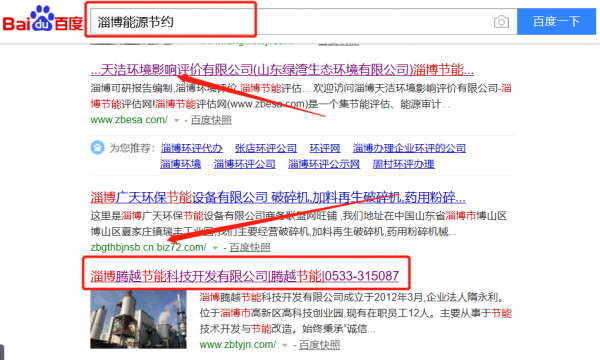The height and width of the screenshot is (360, 600).
Task: Open the 淄博广天环保节能设备有限公司 result title
Action: (278, 197)
